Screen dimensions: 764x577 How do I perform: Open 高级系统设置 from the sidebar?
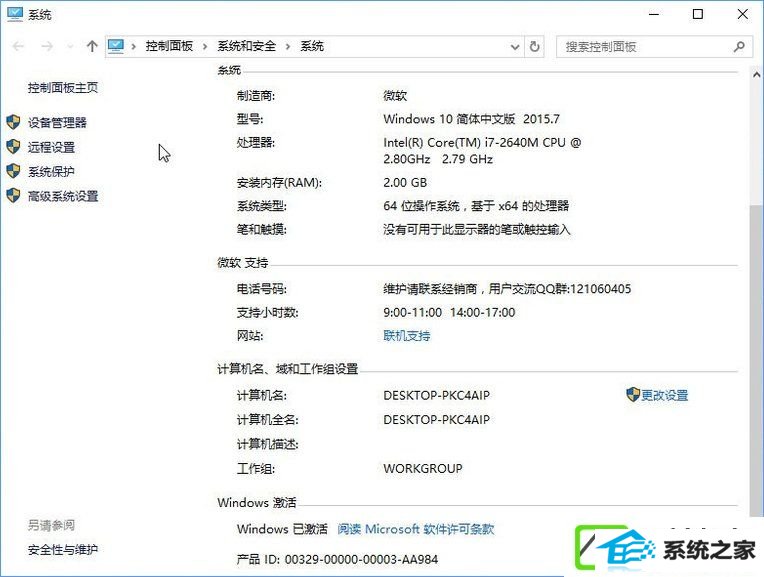[63, 196]
